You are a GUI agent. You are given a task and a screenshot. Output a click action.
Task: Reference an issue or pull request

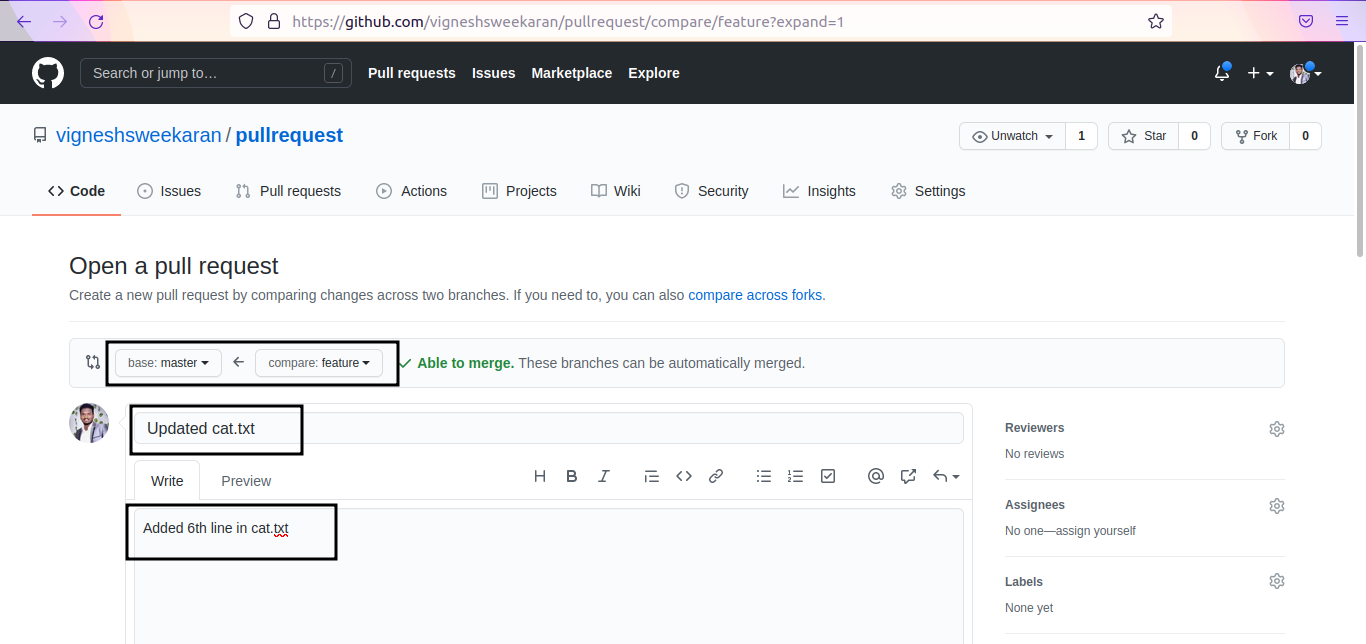[908, 477]
